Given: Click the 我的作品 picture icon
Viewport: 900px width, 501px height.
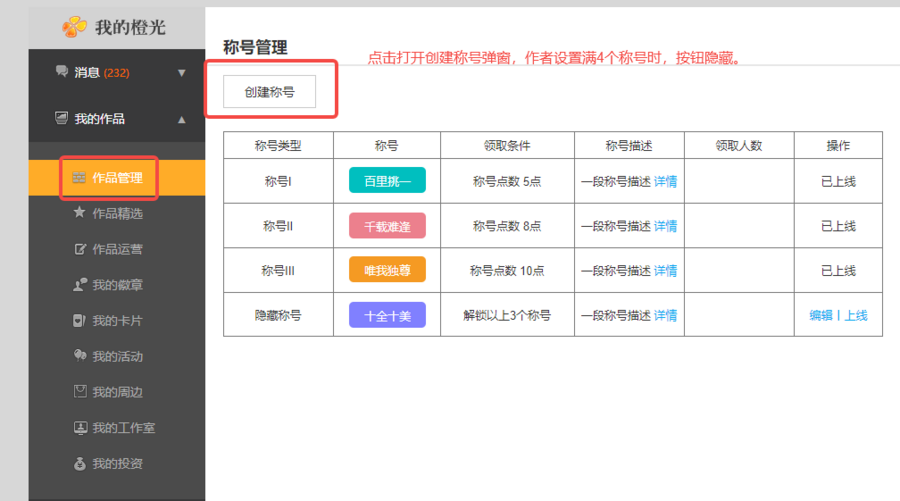Looking at the screenshot, I should point(62,119).
